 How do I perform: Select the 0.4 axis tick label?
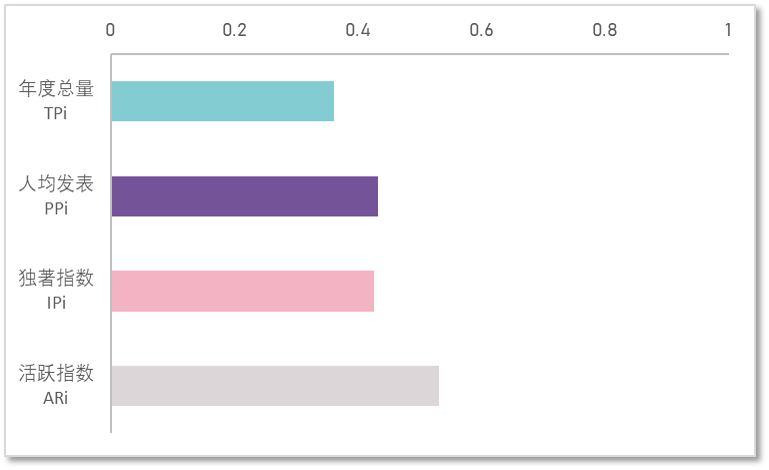click(358, 30)
